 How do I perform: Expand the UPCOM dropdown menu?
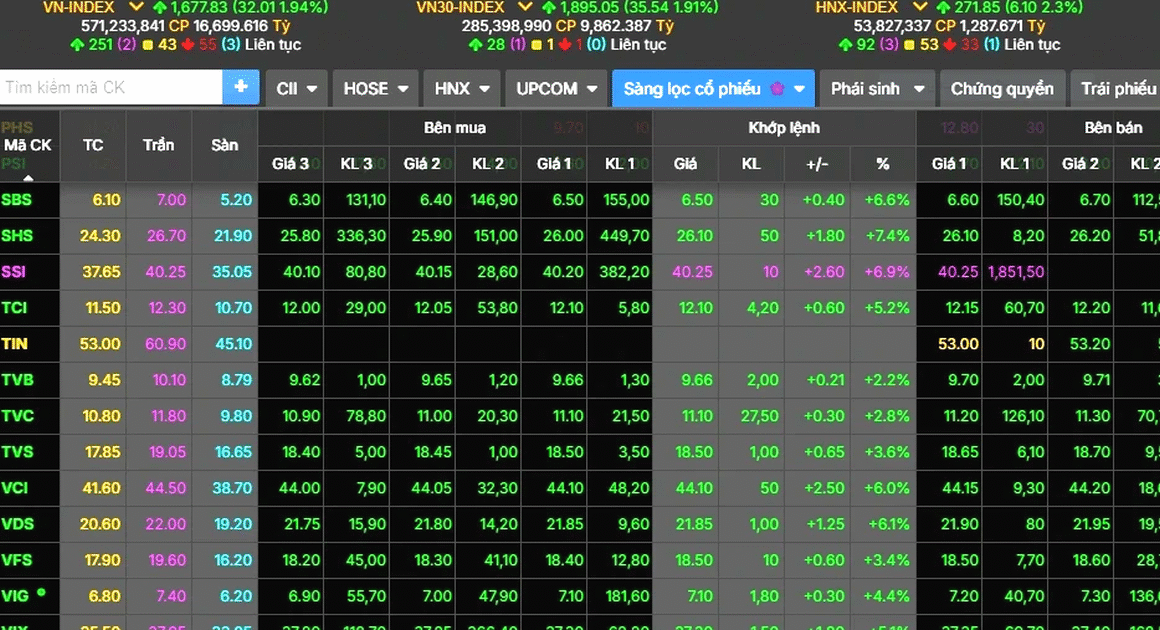coord(556,89)
